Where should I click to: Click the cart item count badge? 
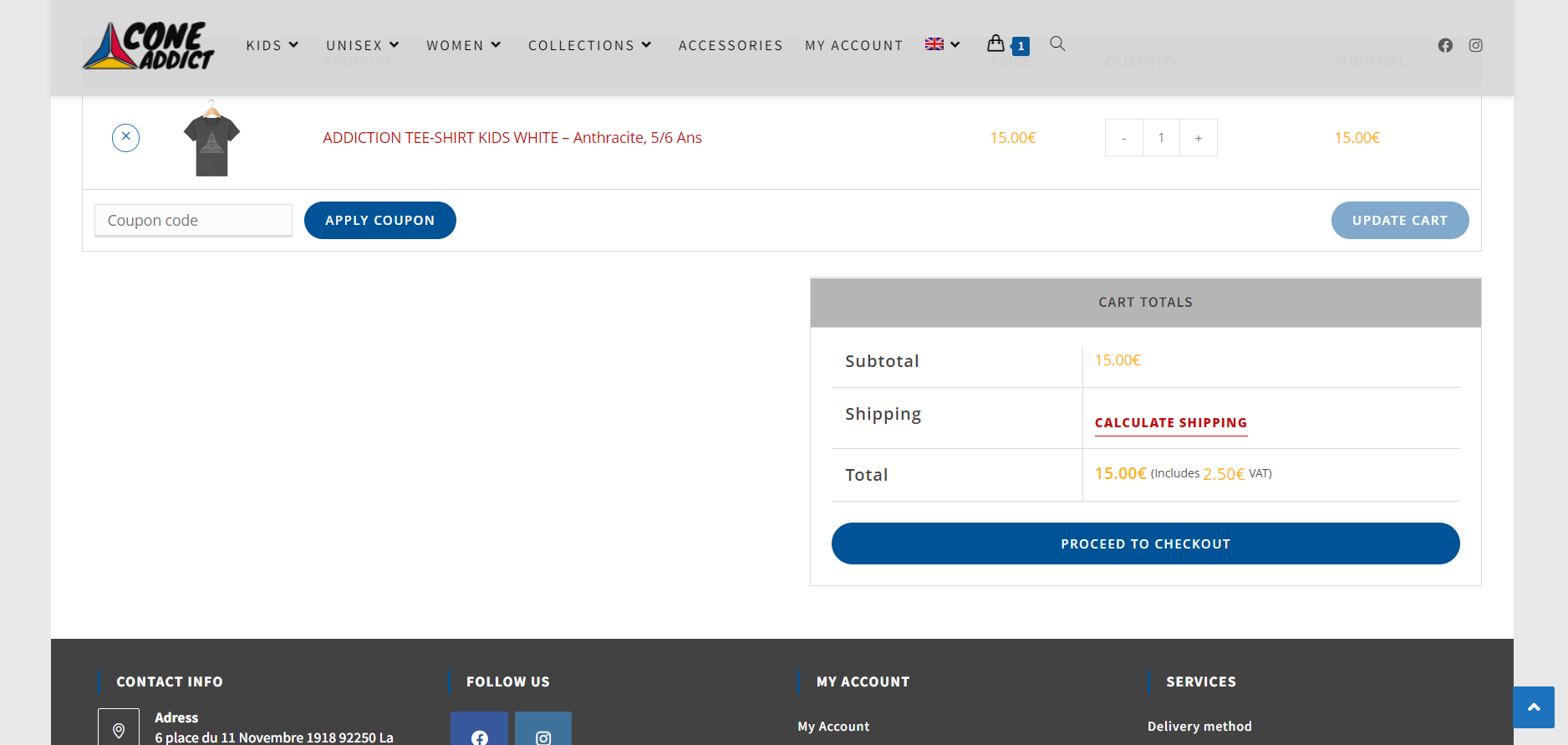coord(1021,46)
